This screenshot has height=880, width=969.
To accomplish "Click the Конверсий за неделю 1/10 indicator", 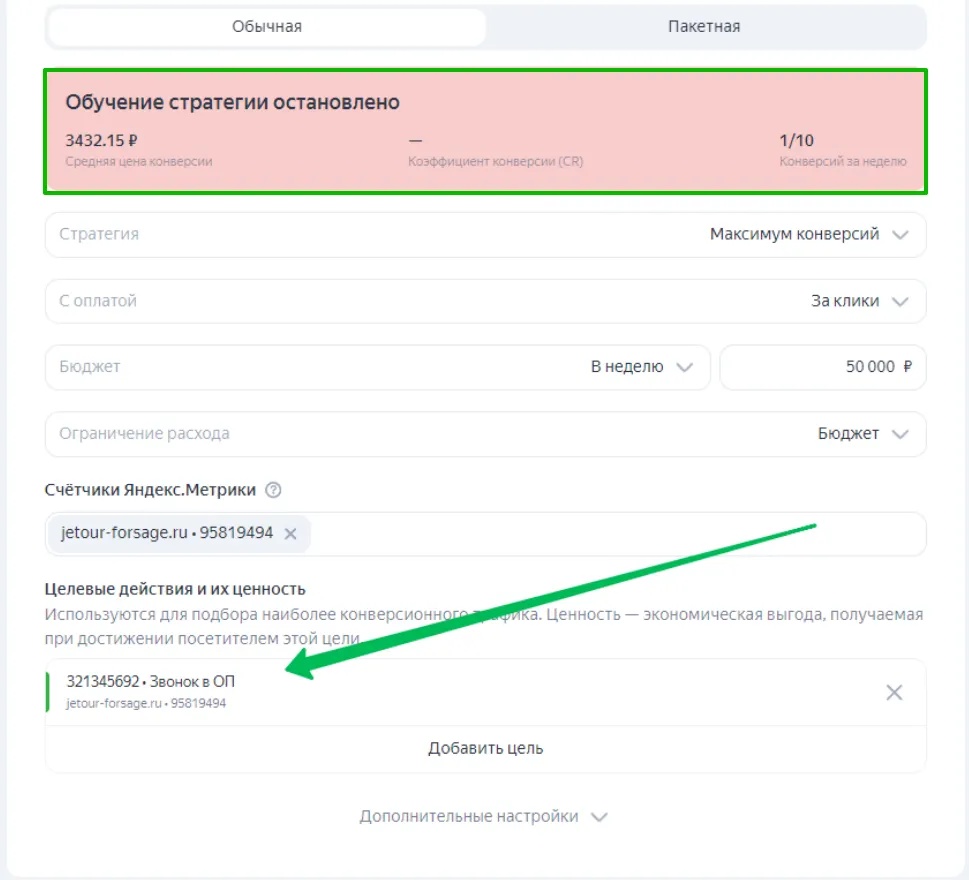I will pos(797,141).
